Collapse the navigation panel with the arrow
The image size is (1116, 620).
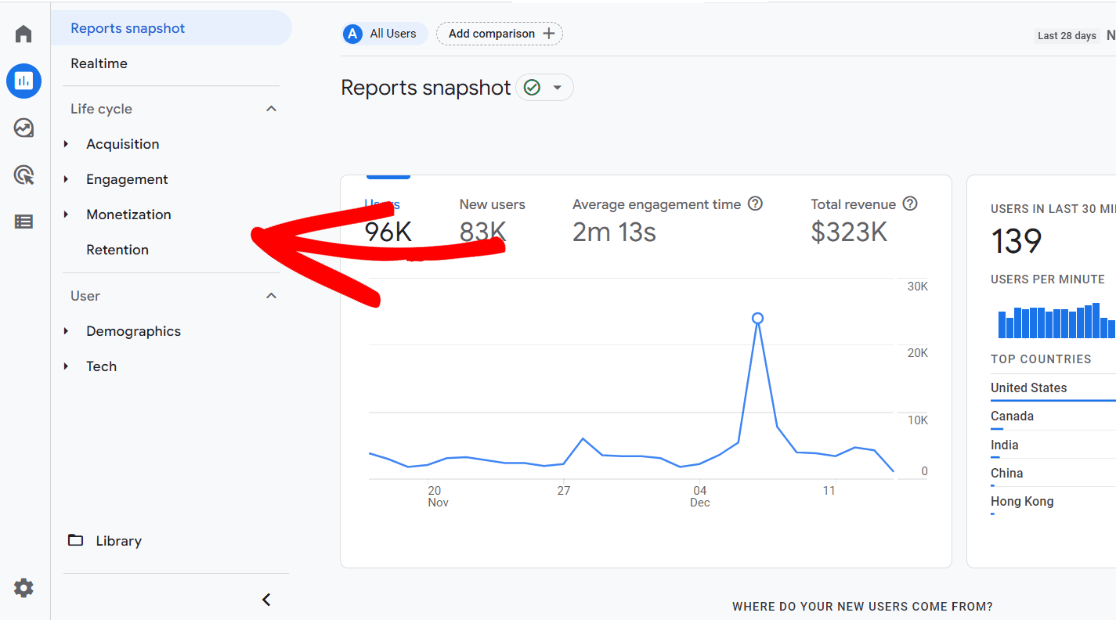click(x=266, y=600)
